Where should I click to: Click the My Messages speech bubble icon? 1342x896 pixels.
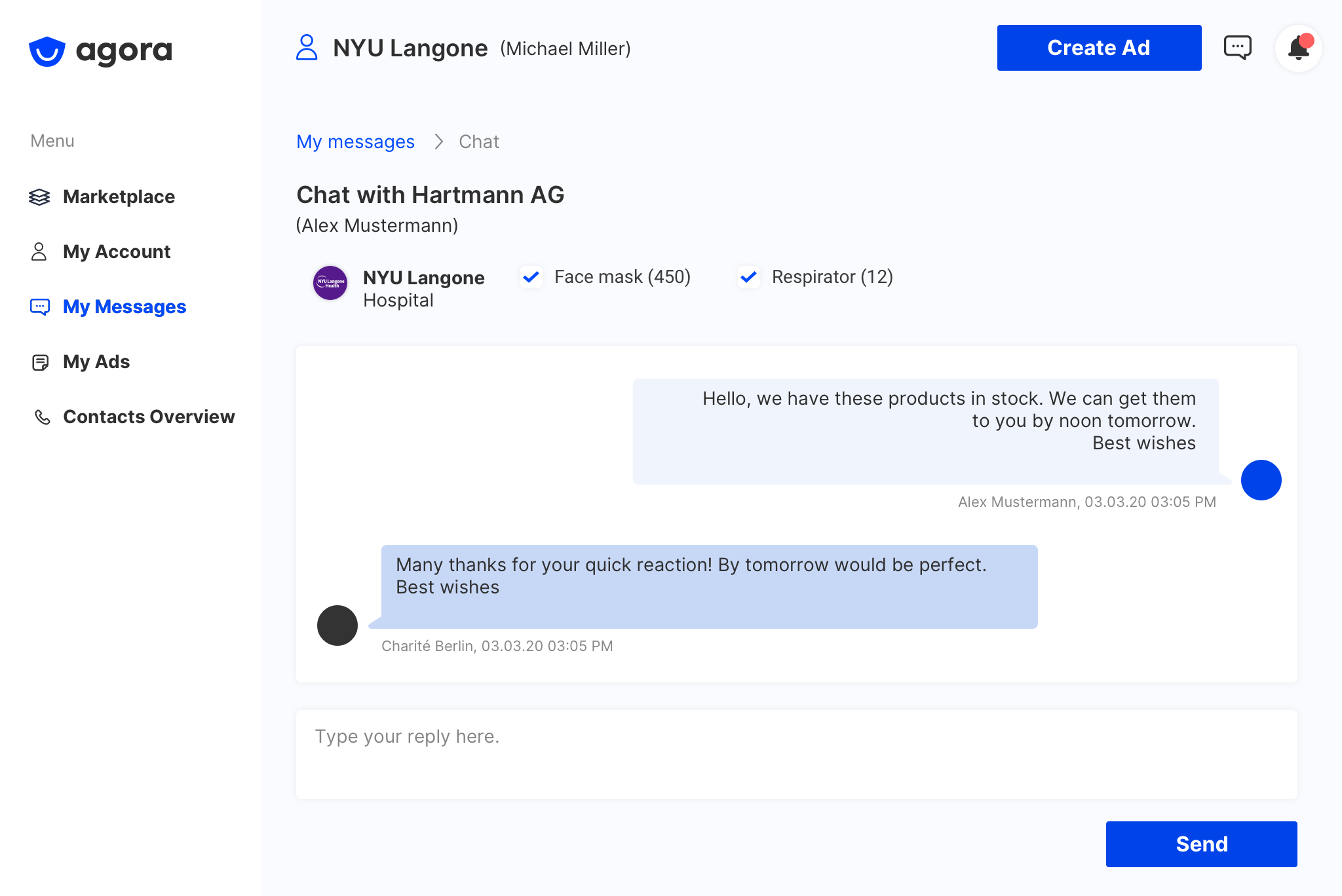pyautogui.click(x=40, y=307)
